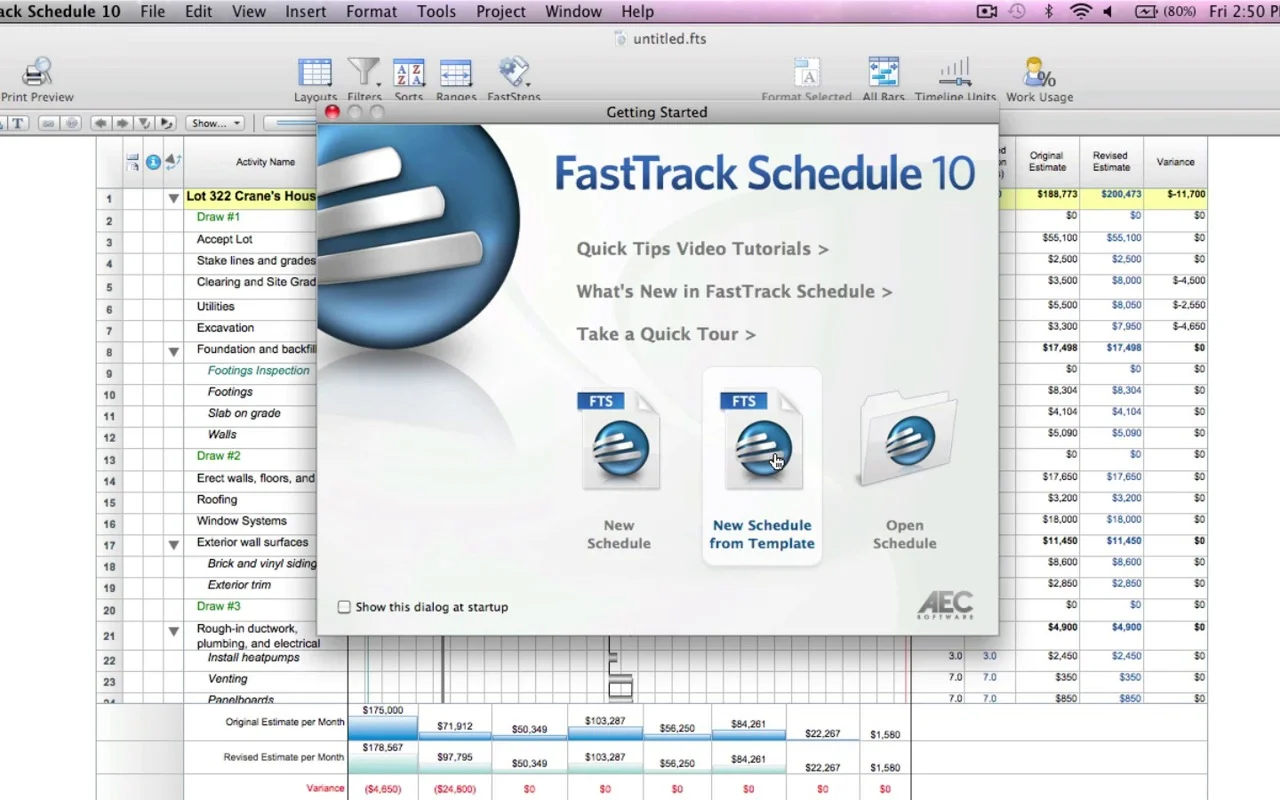Open the Edit menu
The width and height of the screenshot is (1280, 800).
coord(199,12)
